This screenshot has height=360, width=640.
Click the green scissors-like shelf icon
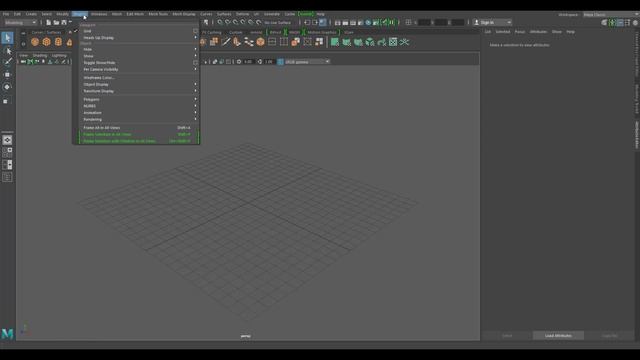pos(404,42)
